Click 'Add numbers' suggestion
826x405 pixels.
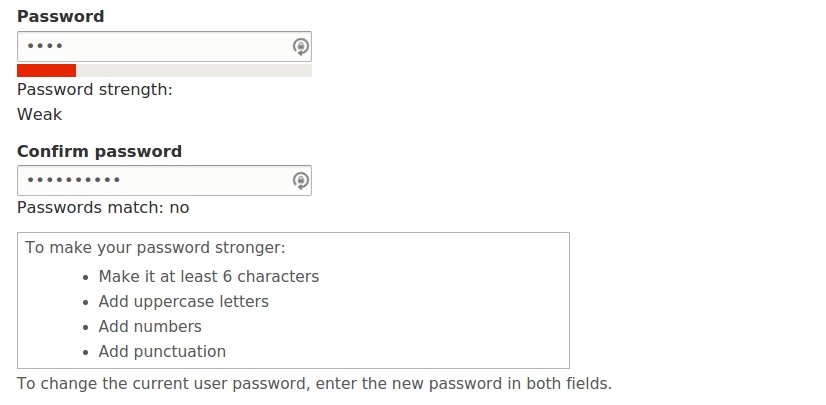[x=150, y=327]
